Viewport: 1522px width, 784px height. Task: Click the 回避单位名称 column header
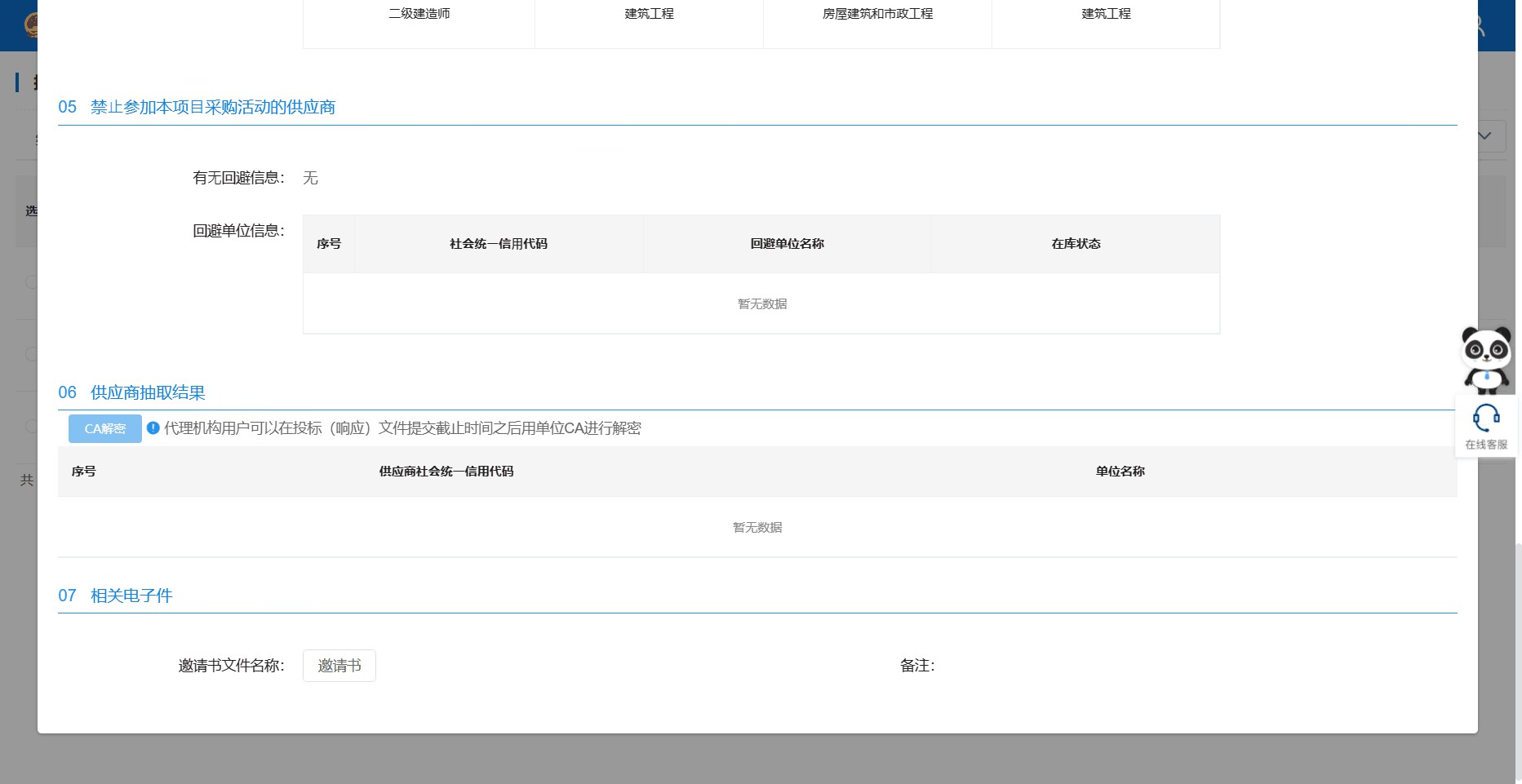[x=787, y=244]
